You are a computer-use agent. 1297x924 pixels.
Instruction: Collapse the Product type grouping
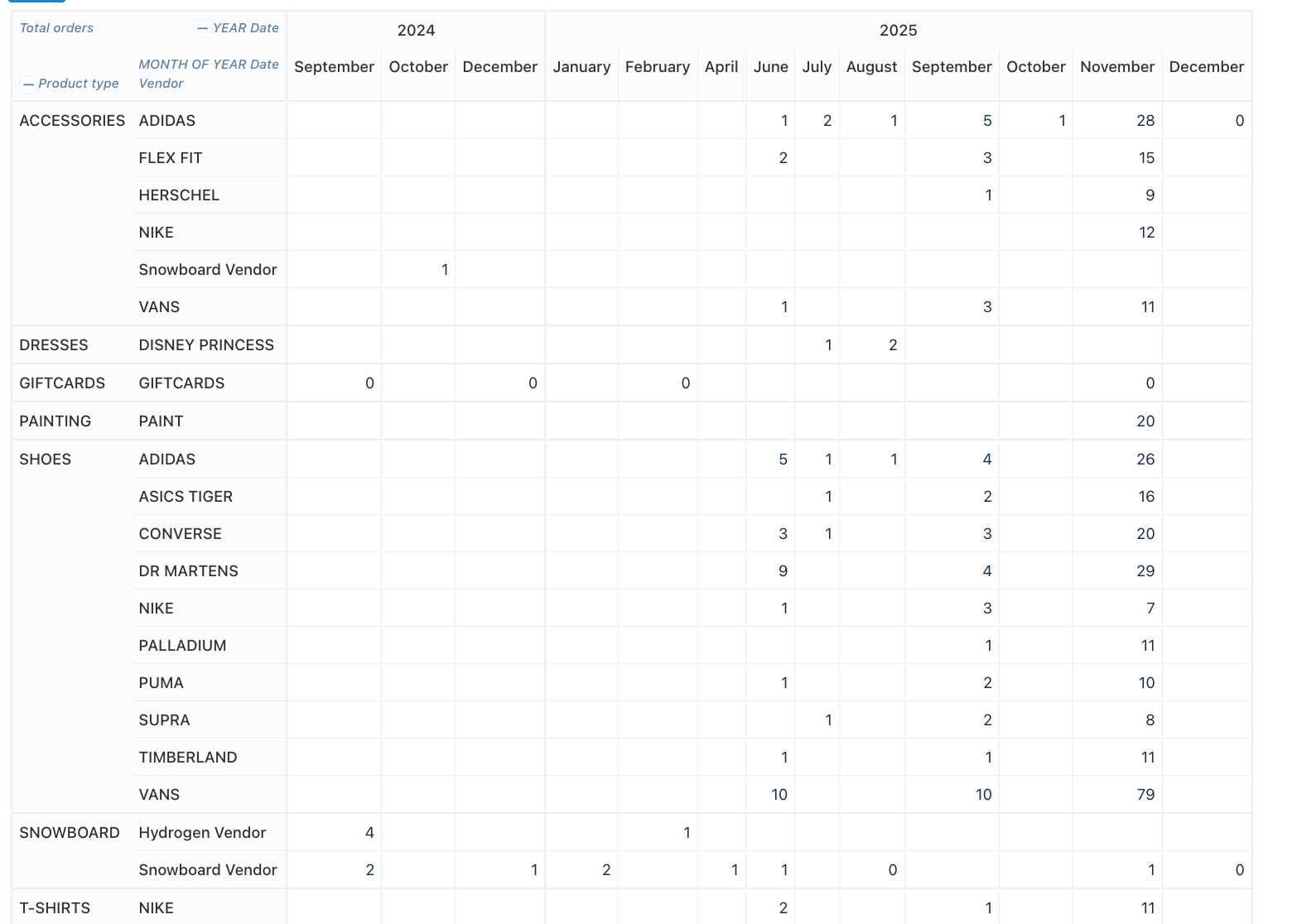(x=28, y=84)
